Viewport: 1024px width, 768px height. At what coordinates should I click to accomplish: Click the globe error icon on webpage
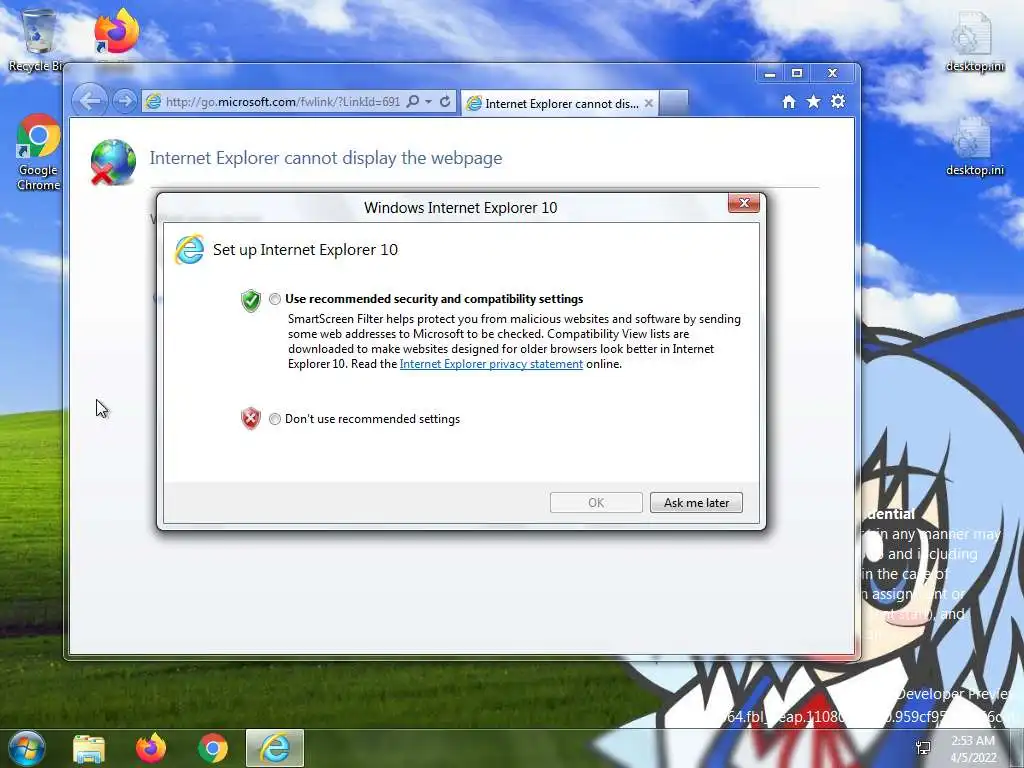pos(112,162)
